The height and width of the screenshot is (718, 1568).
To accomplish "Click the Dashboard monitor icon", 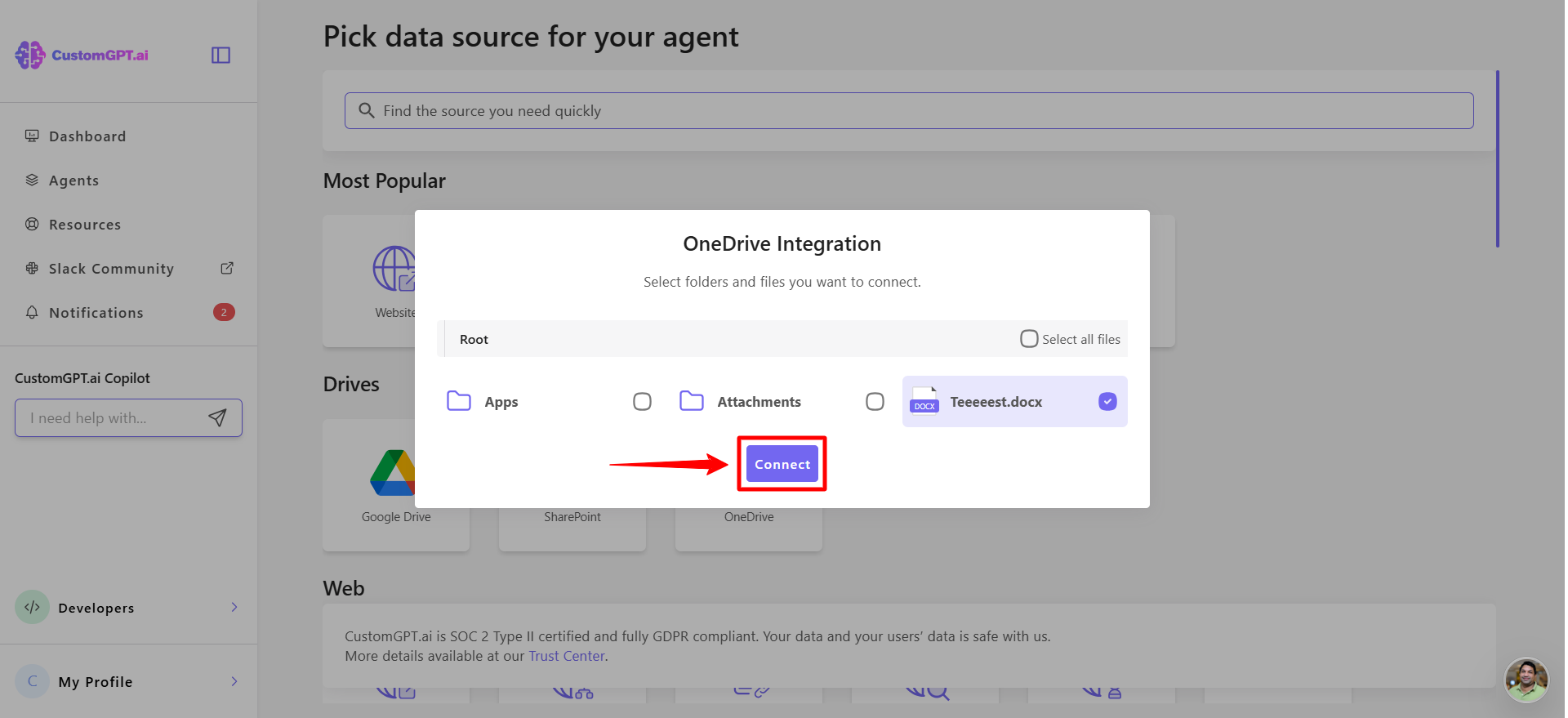I will pyautogui.click(x=32, y=136).
